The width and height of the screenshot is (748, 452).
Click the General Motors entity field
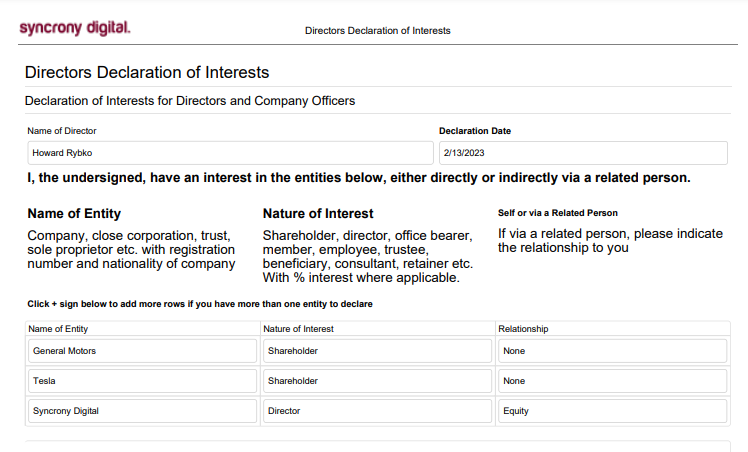click(143, 351)
